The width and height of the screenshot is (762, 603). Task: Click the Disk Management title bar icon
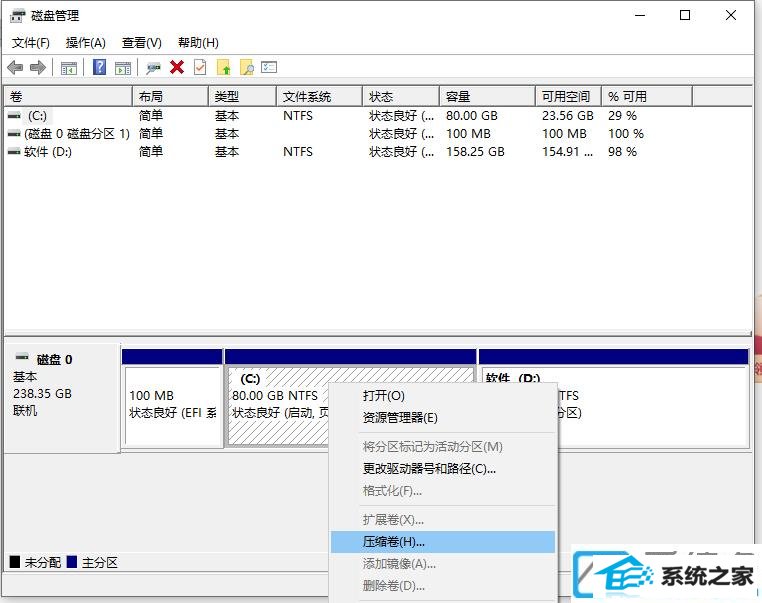(17, 16)
